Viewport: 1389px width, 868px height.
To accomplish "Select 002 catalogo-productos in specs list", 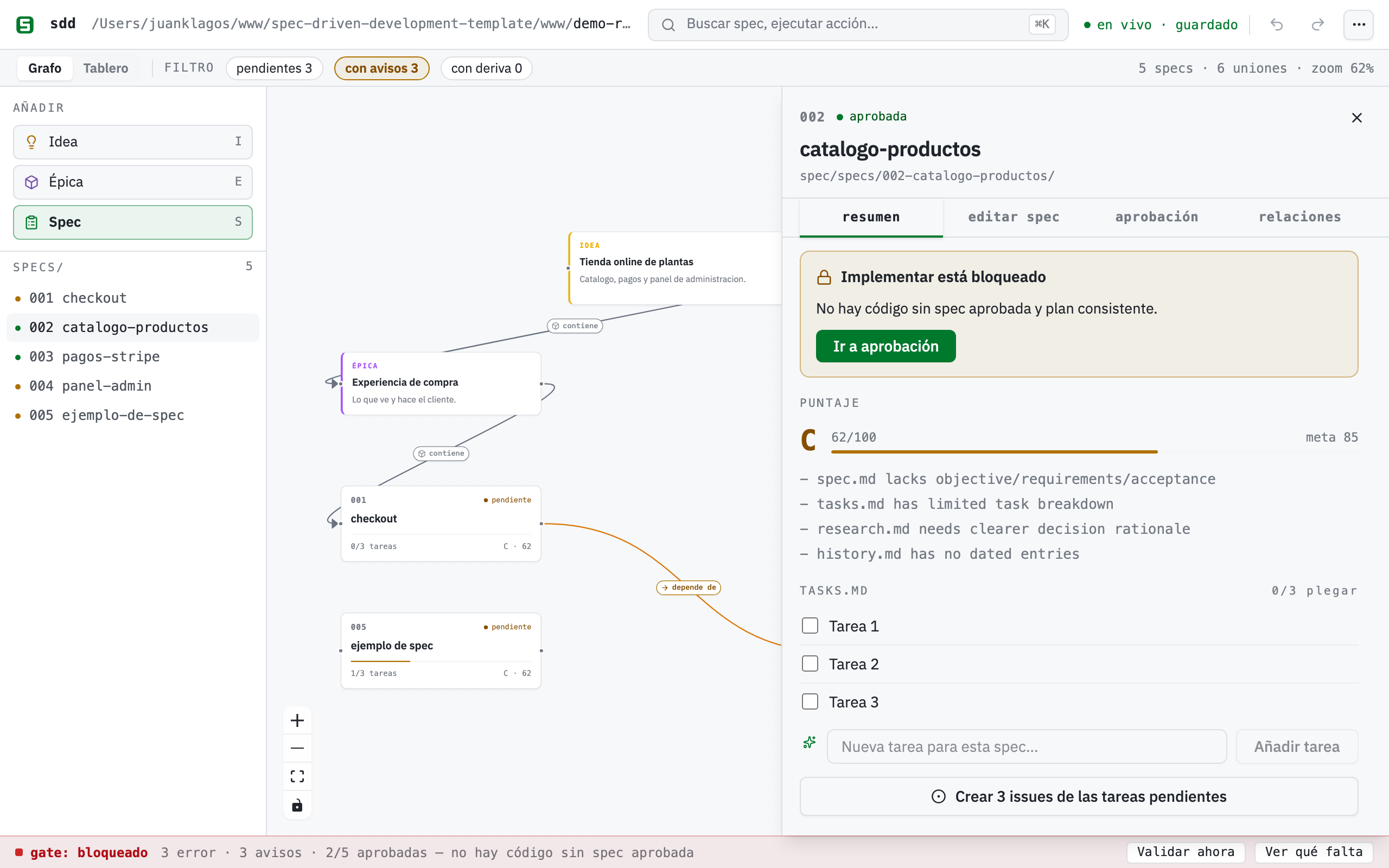I will 132,327.
